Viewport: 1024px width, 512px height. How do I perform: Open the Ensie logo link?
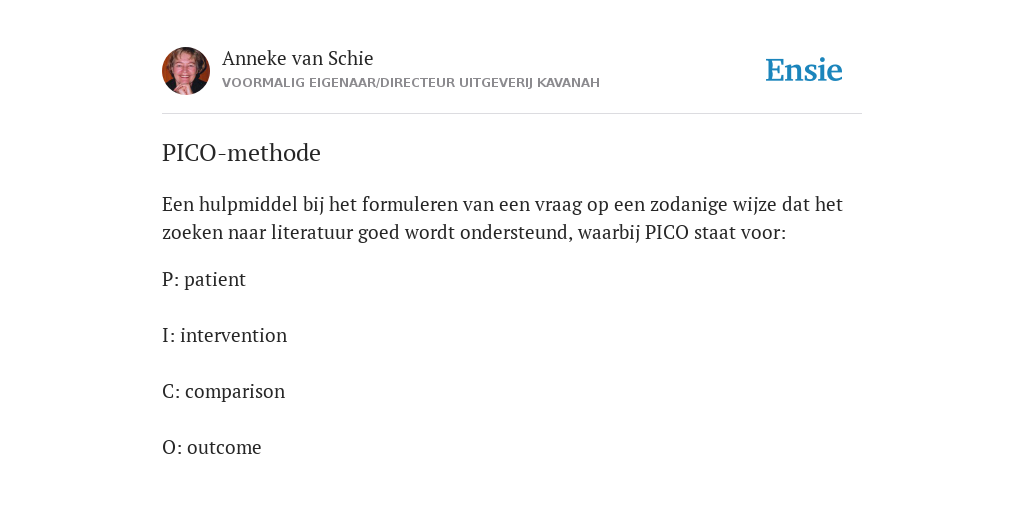[804, 70]
